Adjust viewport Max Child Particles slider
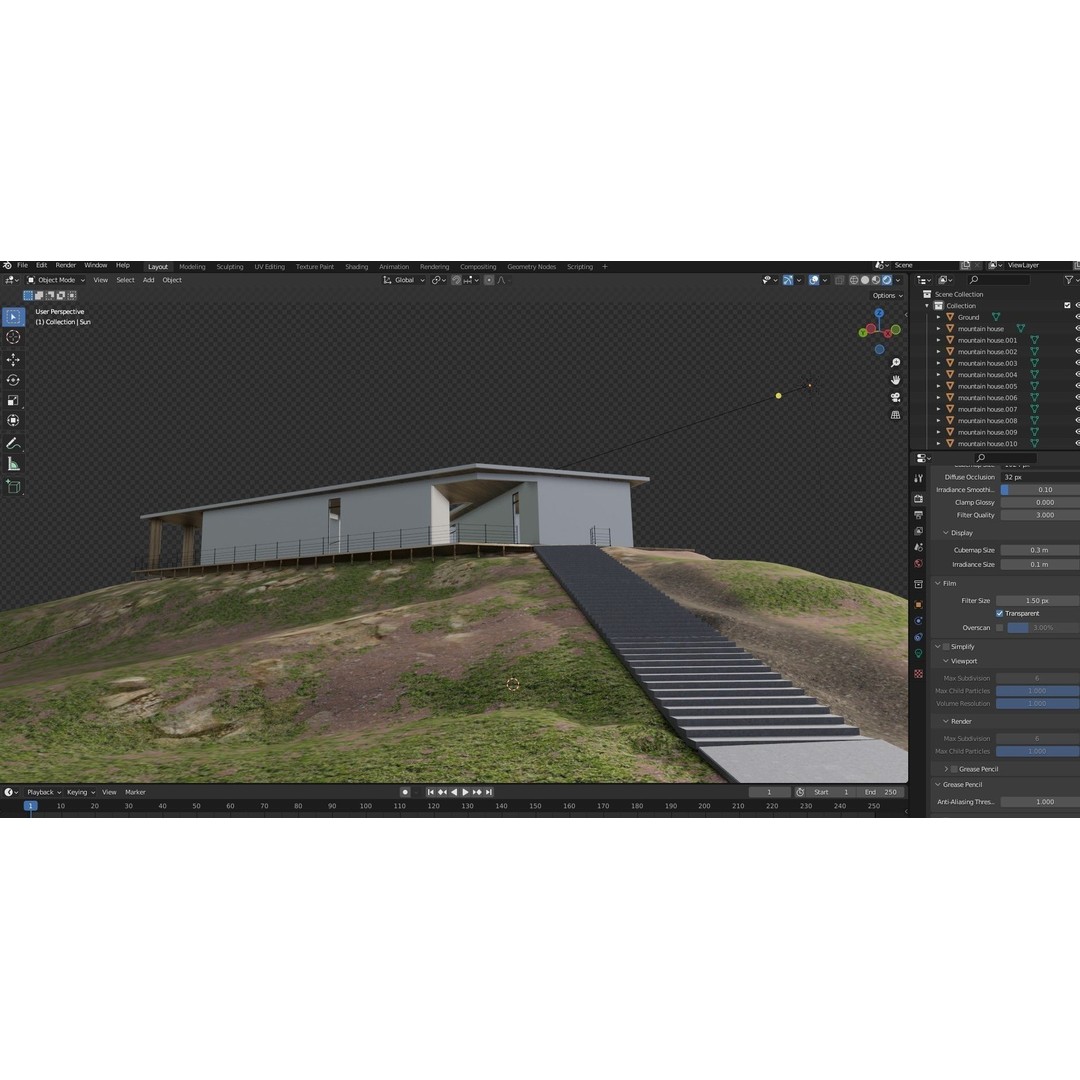1080x1080 pixels. [1037, 691]
